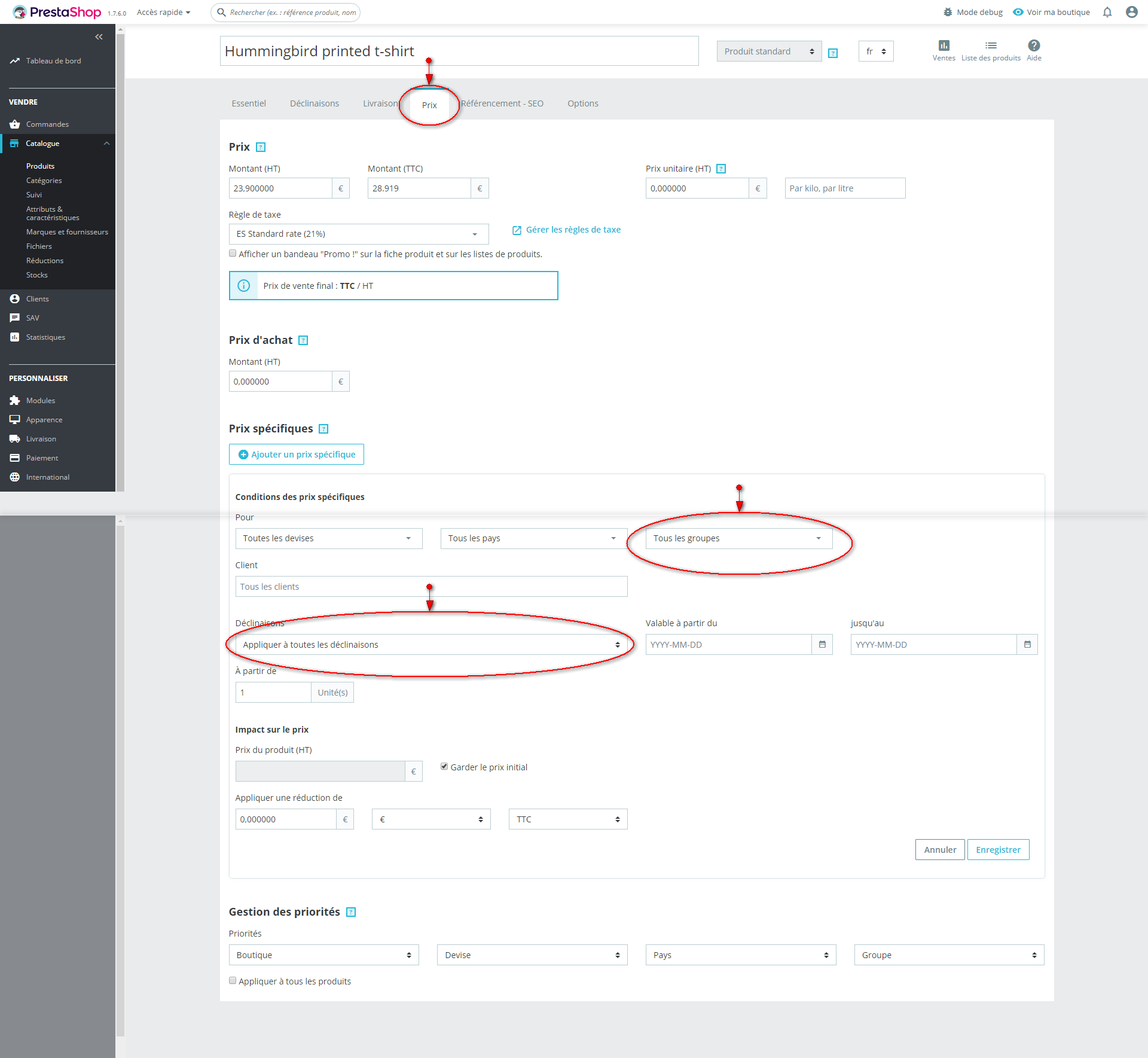Open the Référencement - SEO tab

502,103
